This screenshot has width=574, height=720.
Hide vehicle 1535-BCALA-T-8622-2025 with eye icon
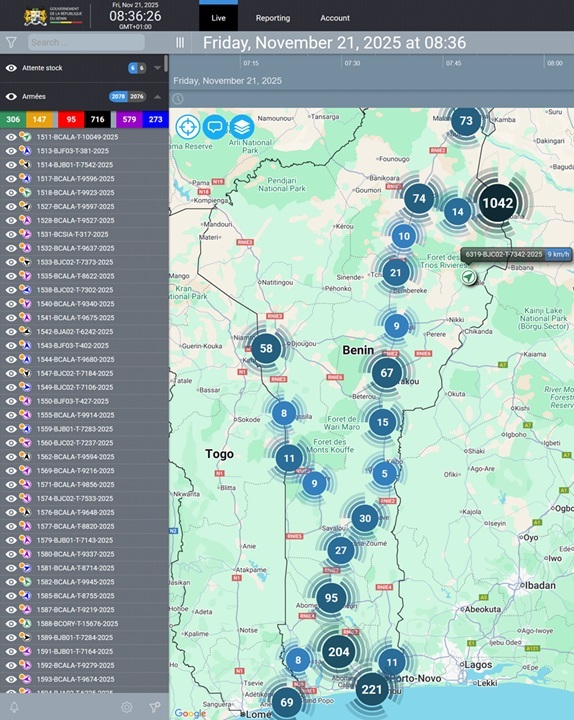[x=11, y=276]
